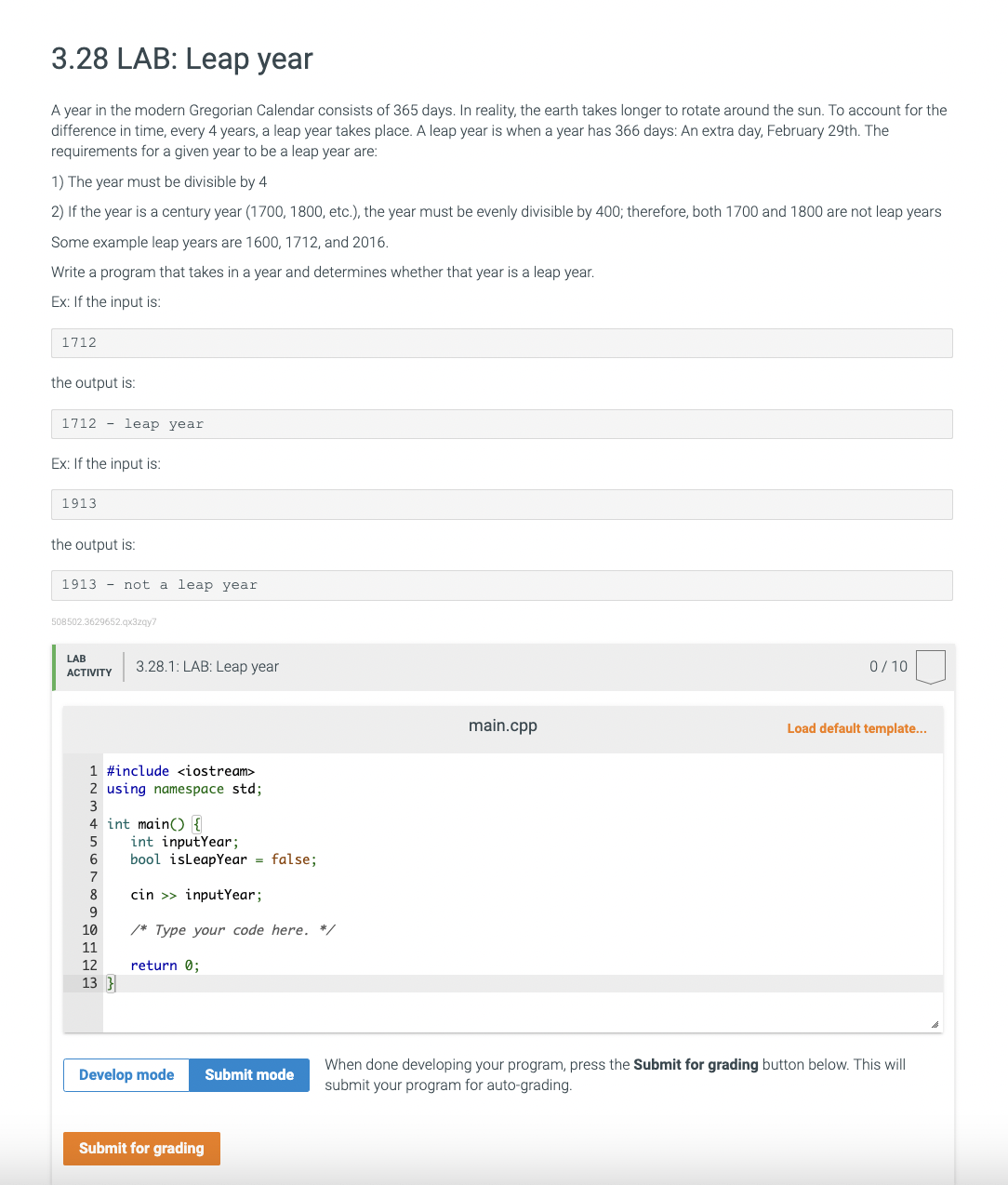
Task: Click code line 'cin >> inputYear;'
Action: pos(196,895)
